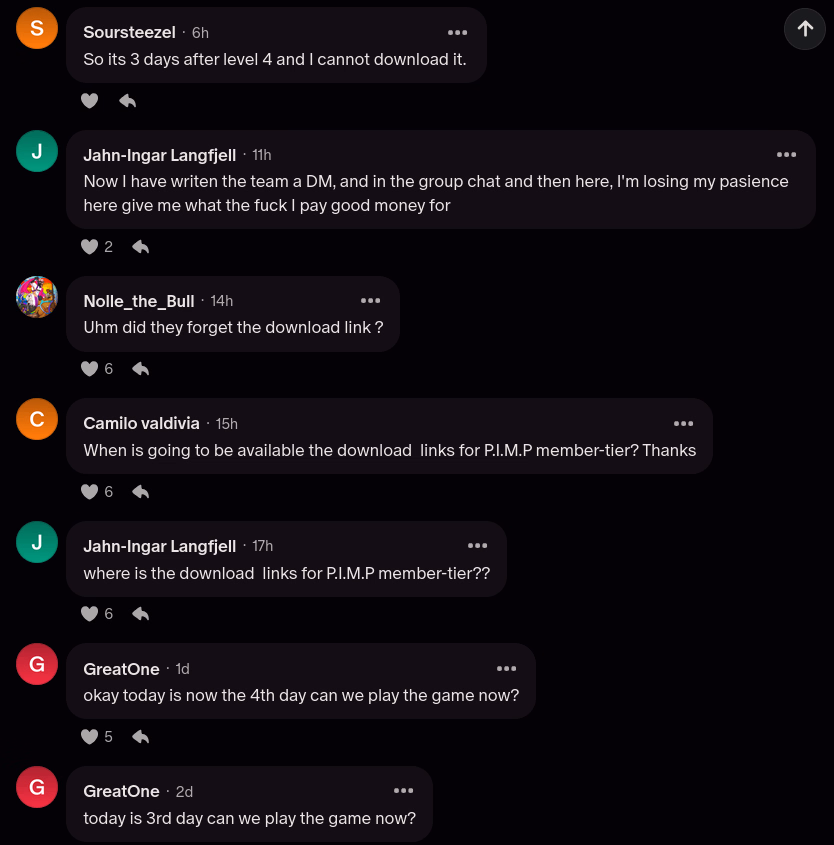Screen dimensions: 834x845
Task: Heart Jahn-Ingar's 17h comment
Action: click(x=89, y=614)
